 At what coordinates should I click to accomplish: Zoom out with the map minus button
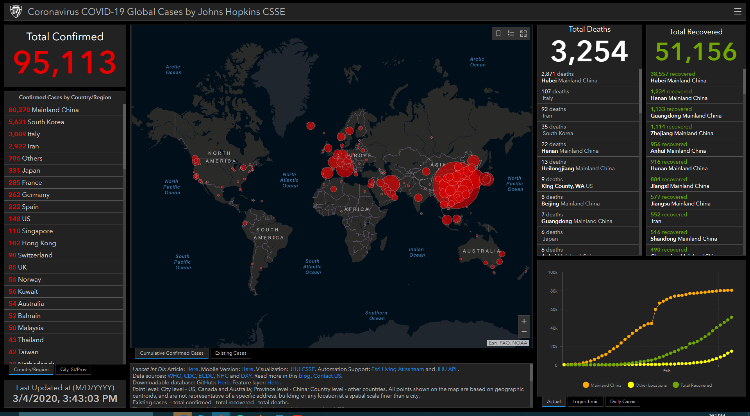click(x=523, y=332)
